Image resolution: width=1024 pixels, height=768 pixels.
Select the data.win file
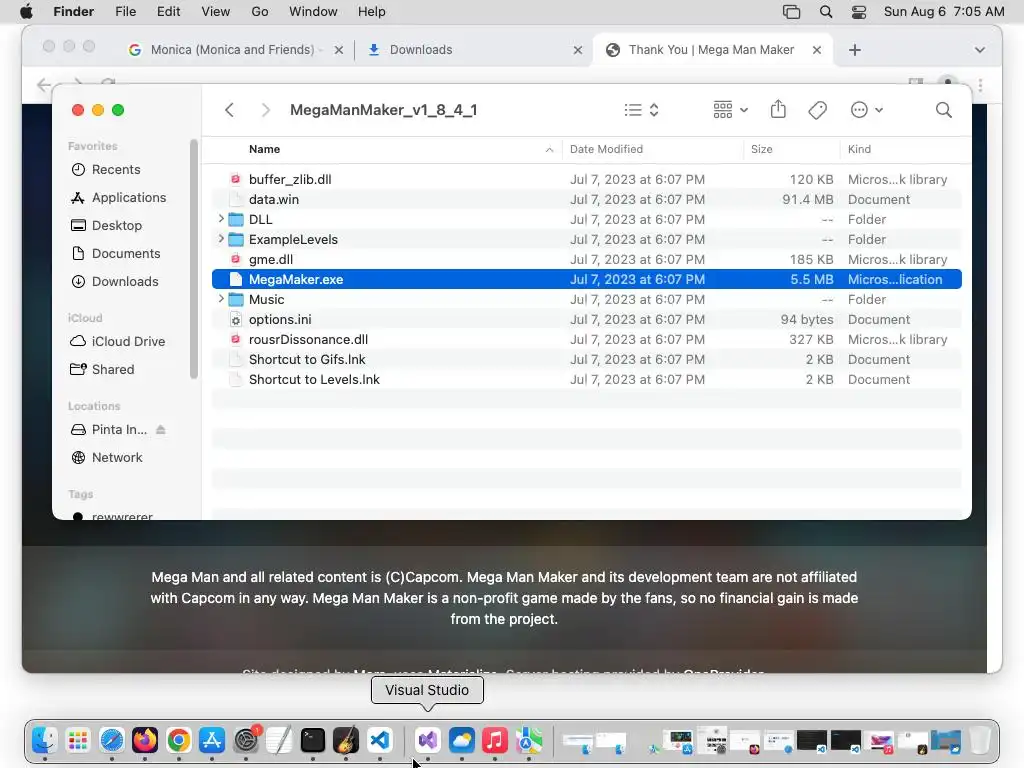586,199
